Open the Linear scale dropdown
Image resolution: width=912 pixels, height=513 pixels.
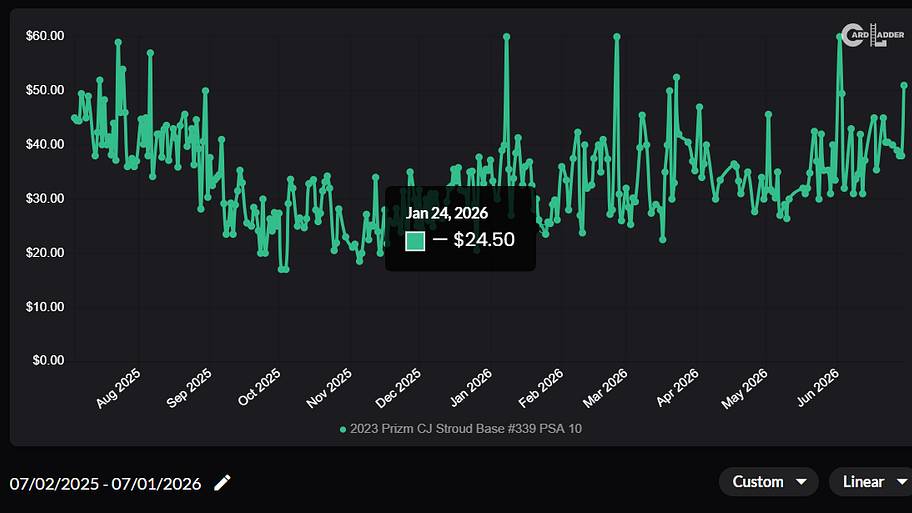click(871, 482)
